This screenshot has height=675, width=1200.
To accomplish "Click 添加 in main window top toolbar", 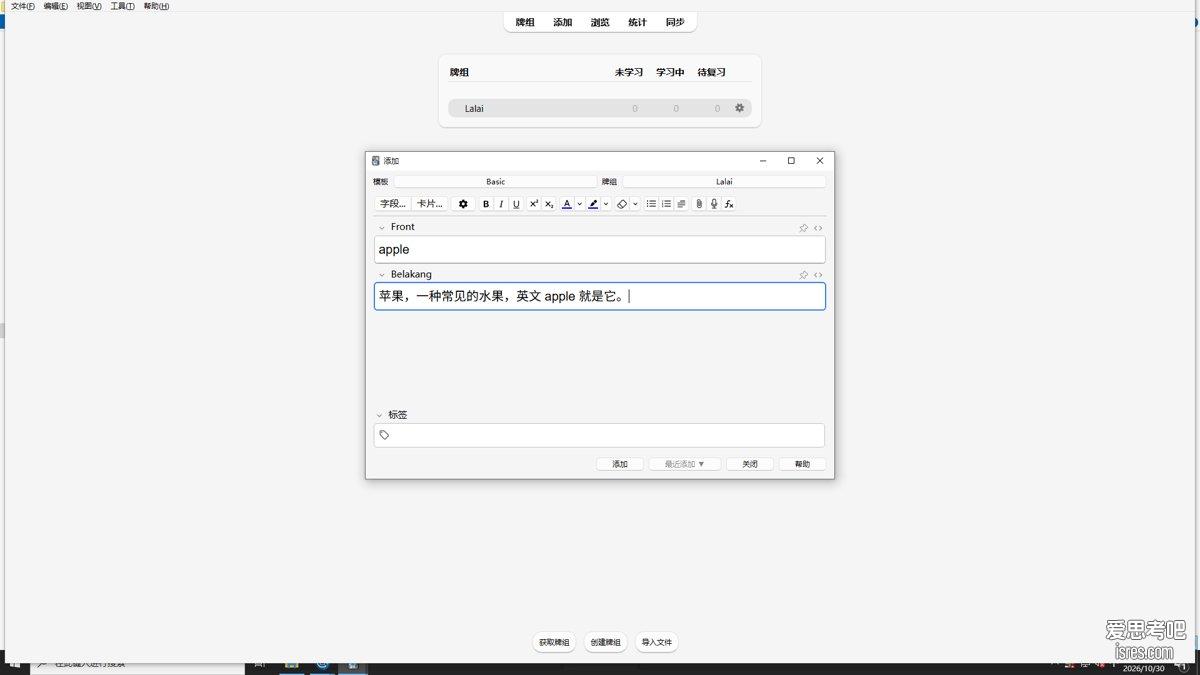I will [563, 22].
